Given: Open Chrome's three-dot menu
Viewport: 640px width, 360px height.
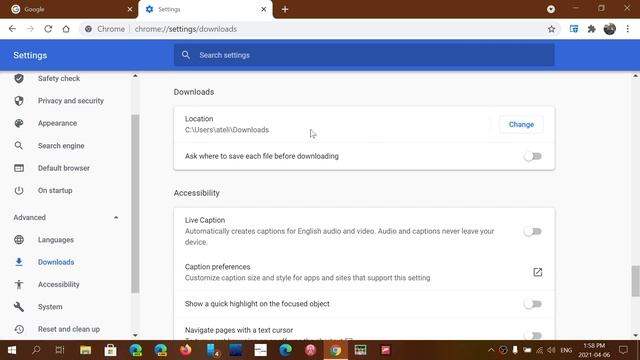Looking at the screenshot, I should (628, 29).
